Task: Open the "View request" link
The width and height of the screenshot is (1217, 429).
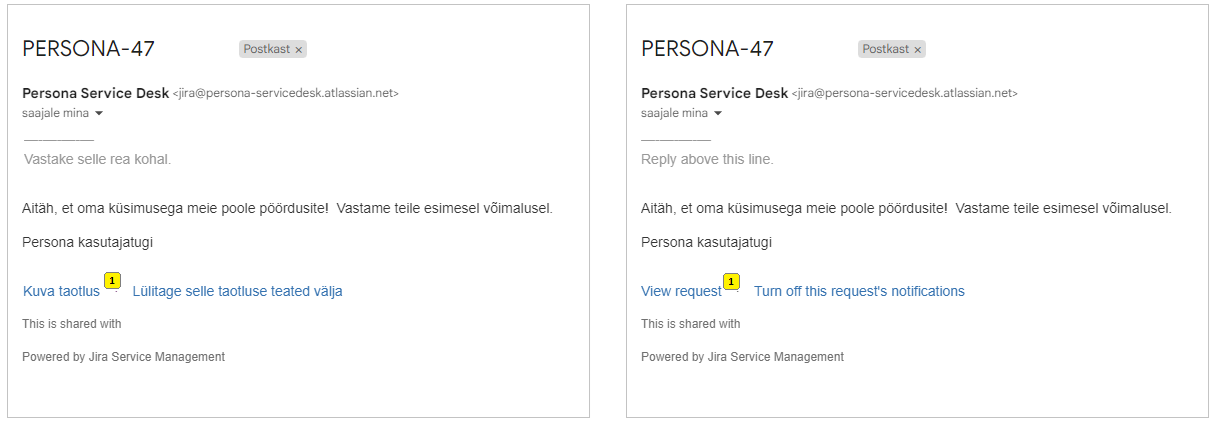Action: [x=681, y=291]
